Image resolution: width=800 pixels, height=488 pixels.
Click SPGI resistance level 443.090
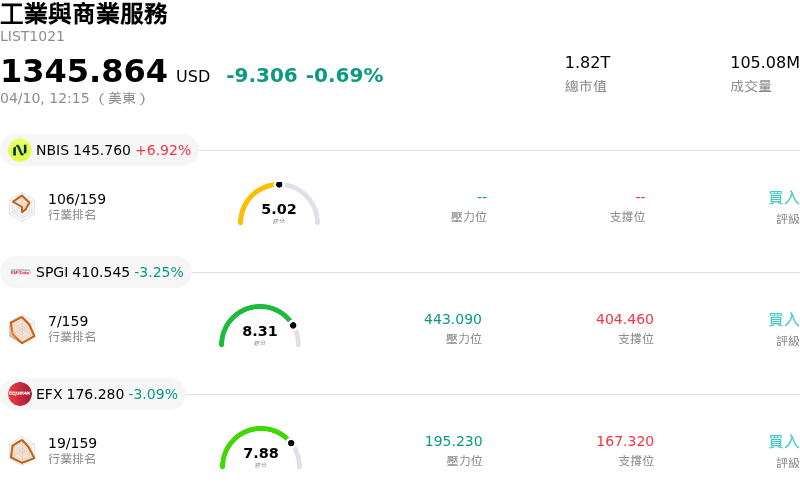coord(453,320)
